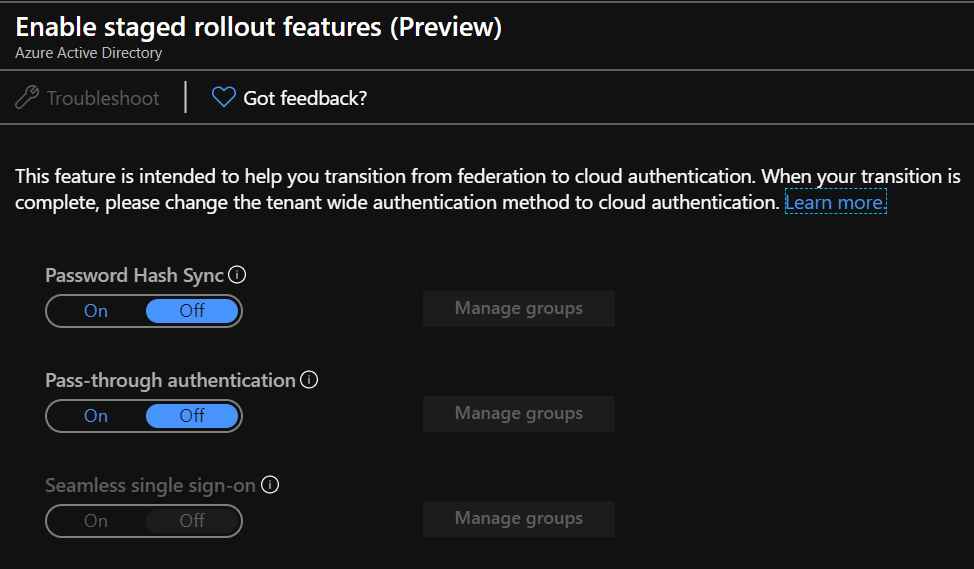
Task: Open info icon beside Password Hash Sync
Action: [x=237, y=275]
